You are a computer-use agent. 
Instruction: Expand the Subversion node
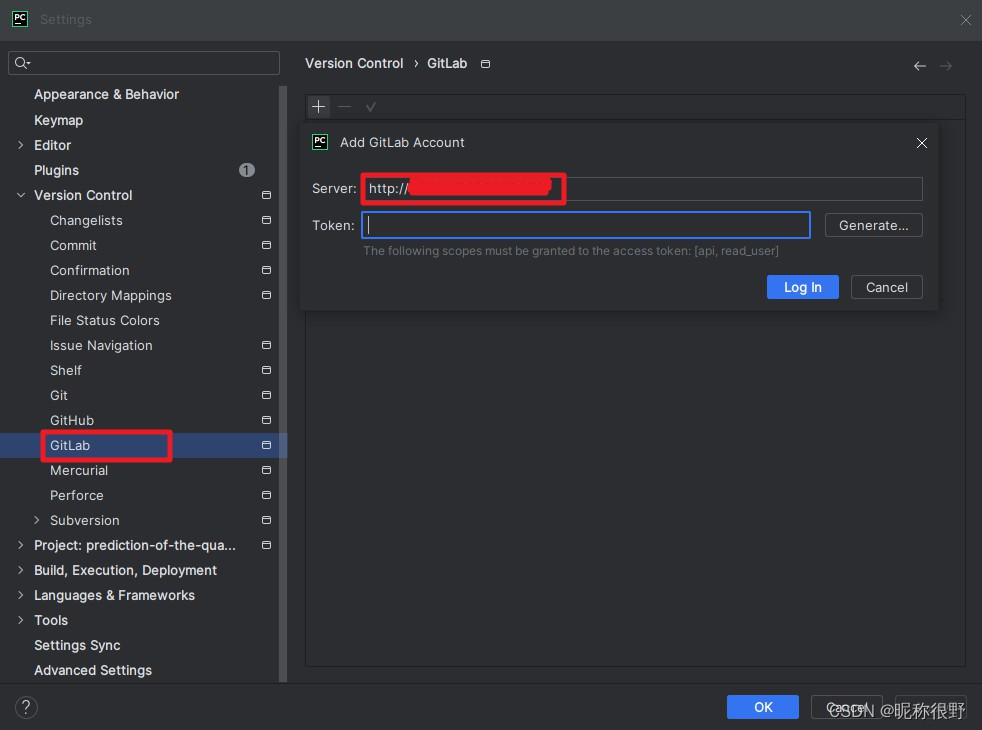36,520
